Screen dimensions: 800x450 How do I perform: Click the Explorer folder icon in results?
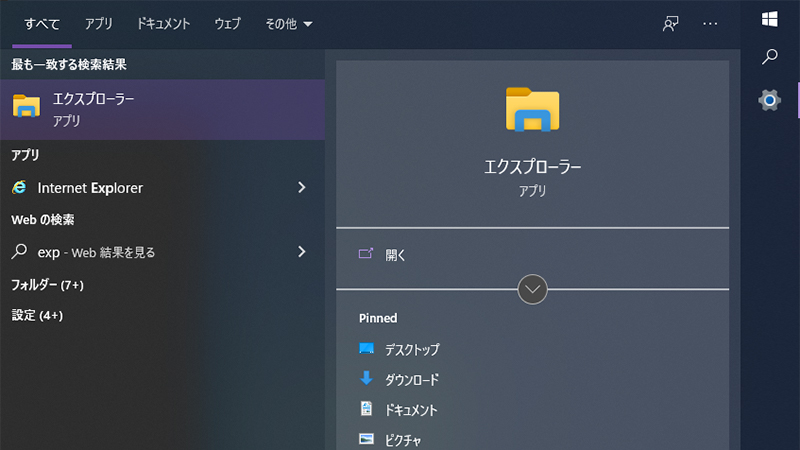point(26,106)
